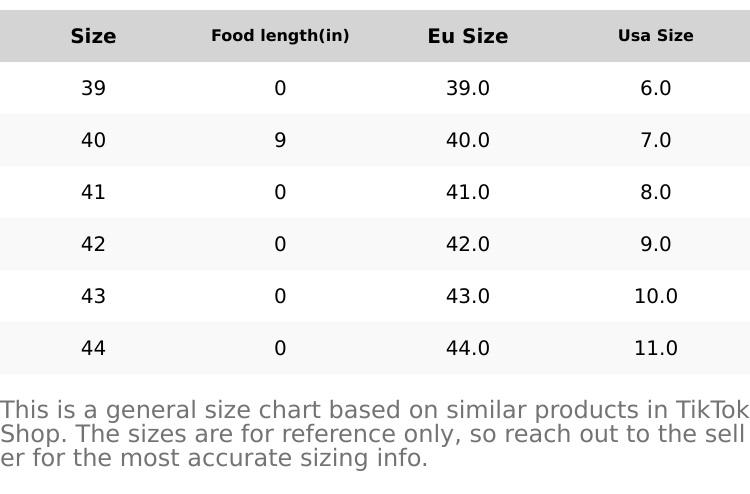Viewport: 750px width, 494px height.
Task: Click Eu Size value 44.0
Action: point(468,348)
